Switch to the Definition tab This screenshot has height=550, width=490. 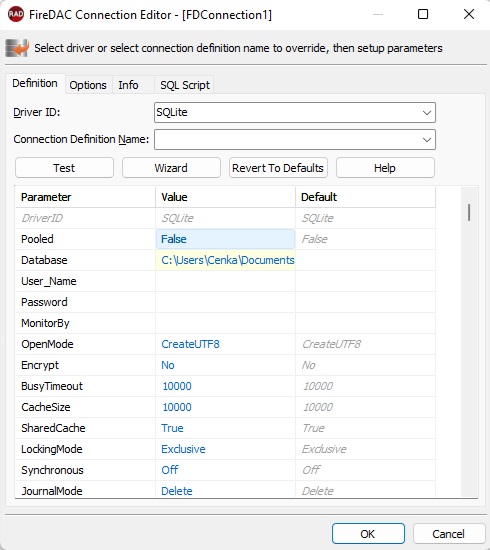(35, 83)
